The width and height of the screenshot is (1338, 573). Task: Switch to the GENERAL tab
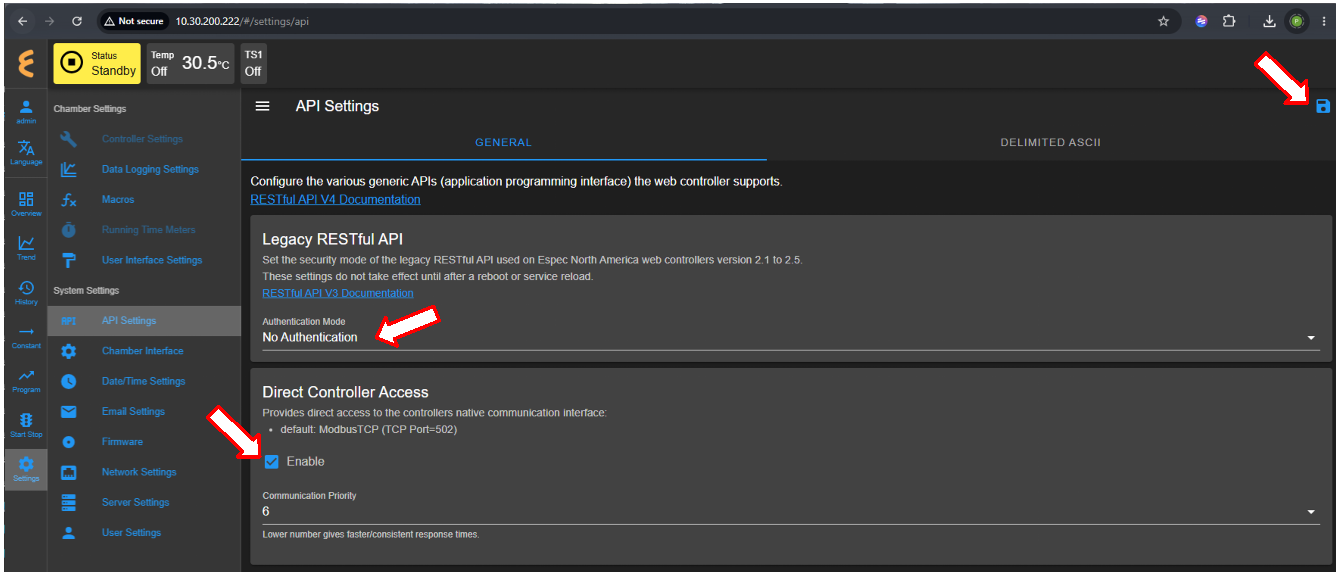coord(503,142)
